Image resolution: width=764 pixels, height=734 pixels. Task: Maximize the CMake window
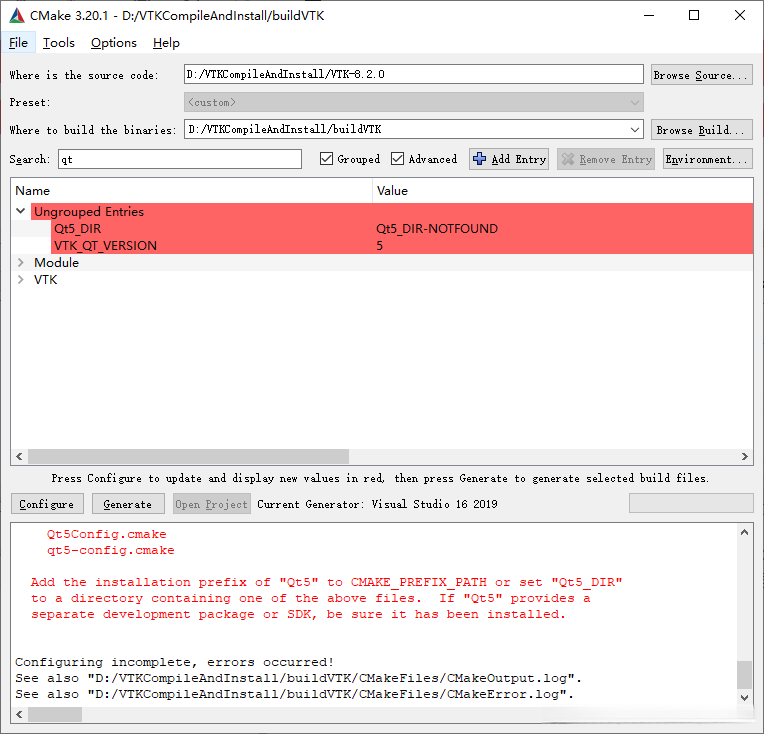[694, 16]
